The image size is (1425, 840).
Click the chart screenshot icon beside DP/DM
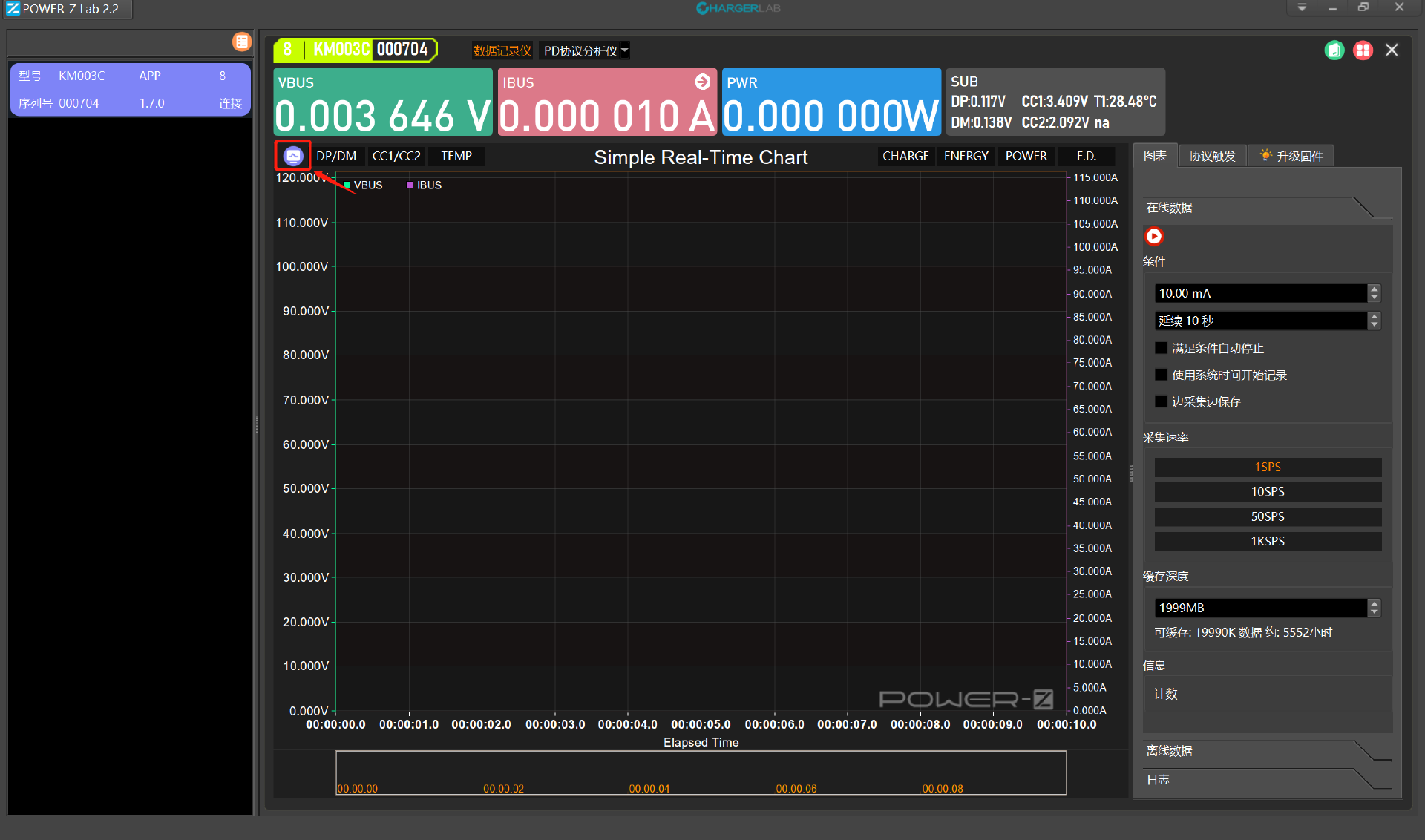(293, 156)
